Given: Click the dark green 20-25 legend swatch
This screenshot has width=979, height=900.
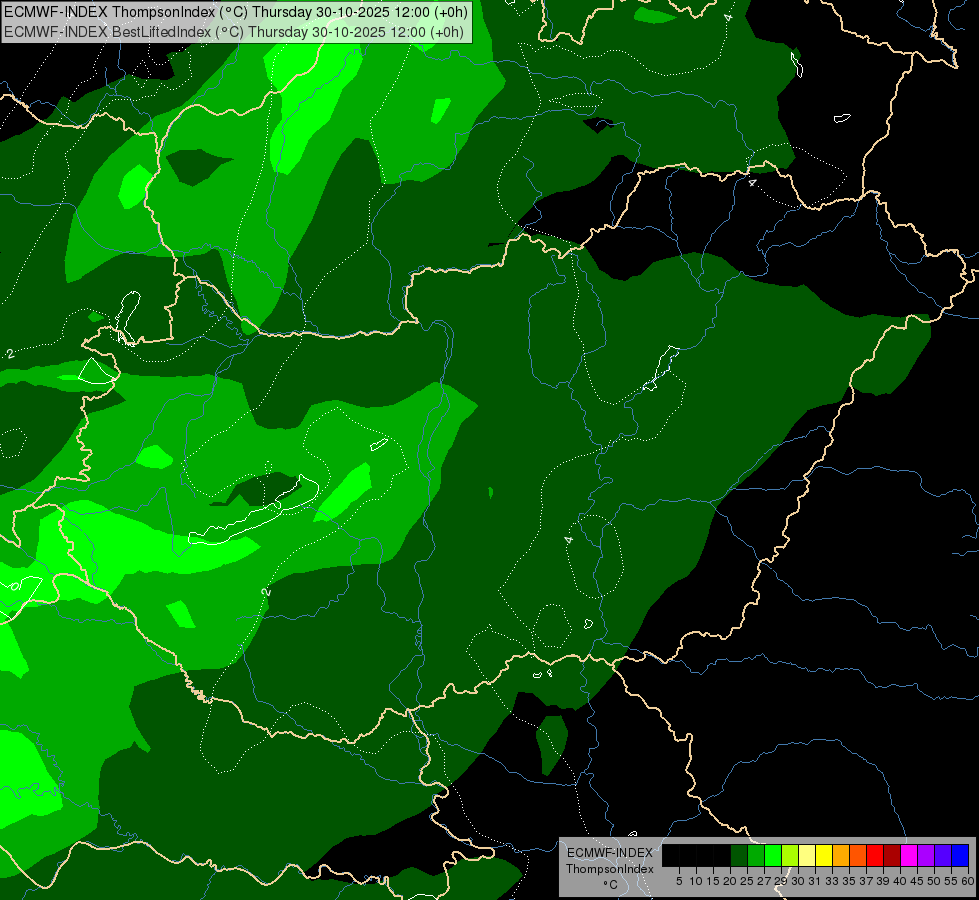Looking at the screenshot, I should pyautogui.click(x=739, y=855).
